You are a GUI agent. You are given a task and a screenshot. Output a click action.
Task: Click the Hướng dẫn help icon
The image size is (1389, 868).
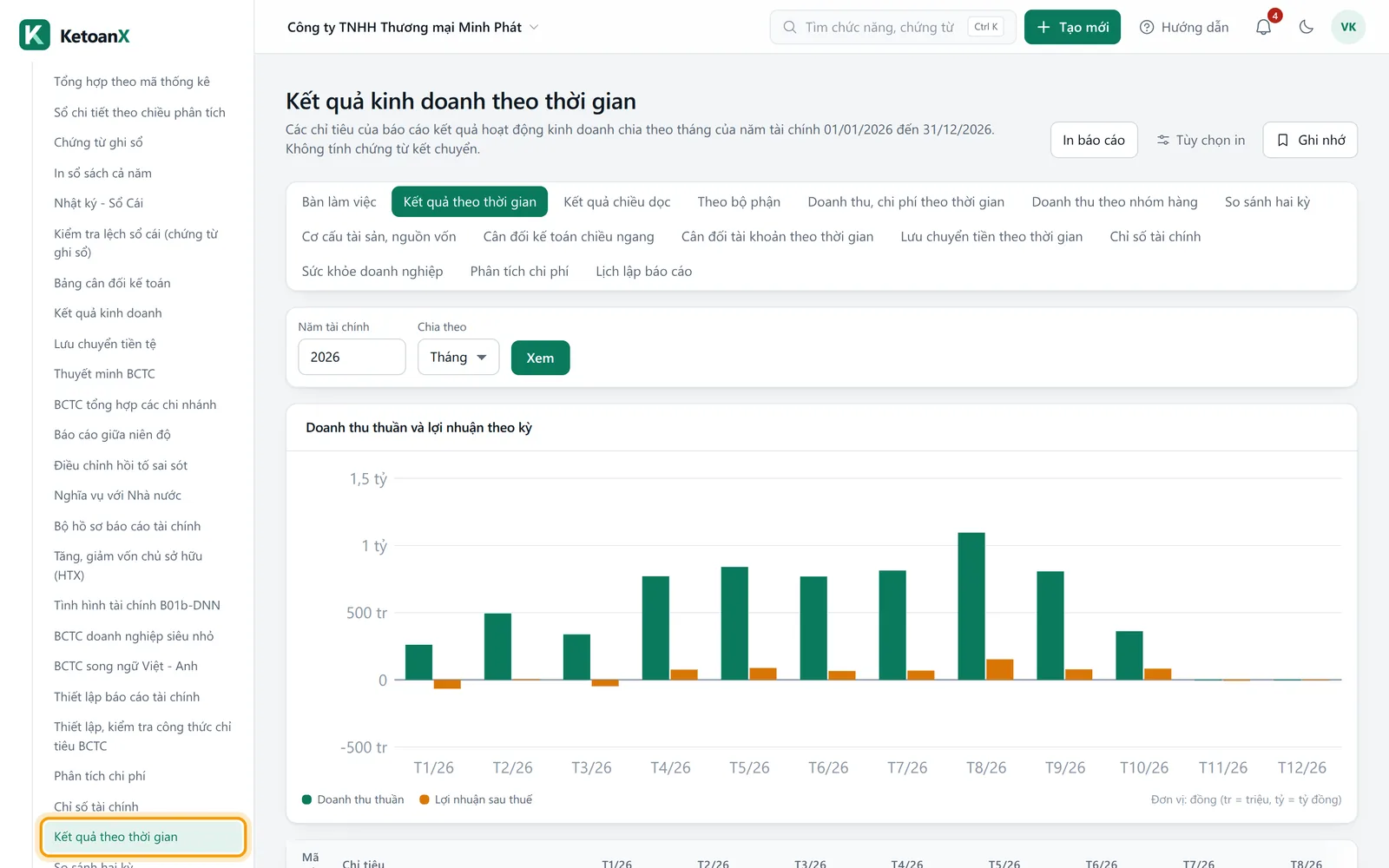coord(1147,27)
